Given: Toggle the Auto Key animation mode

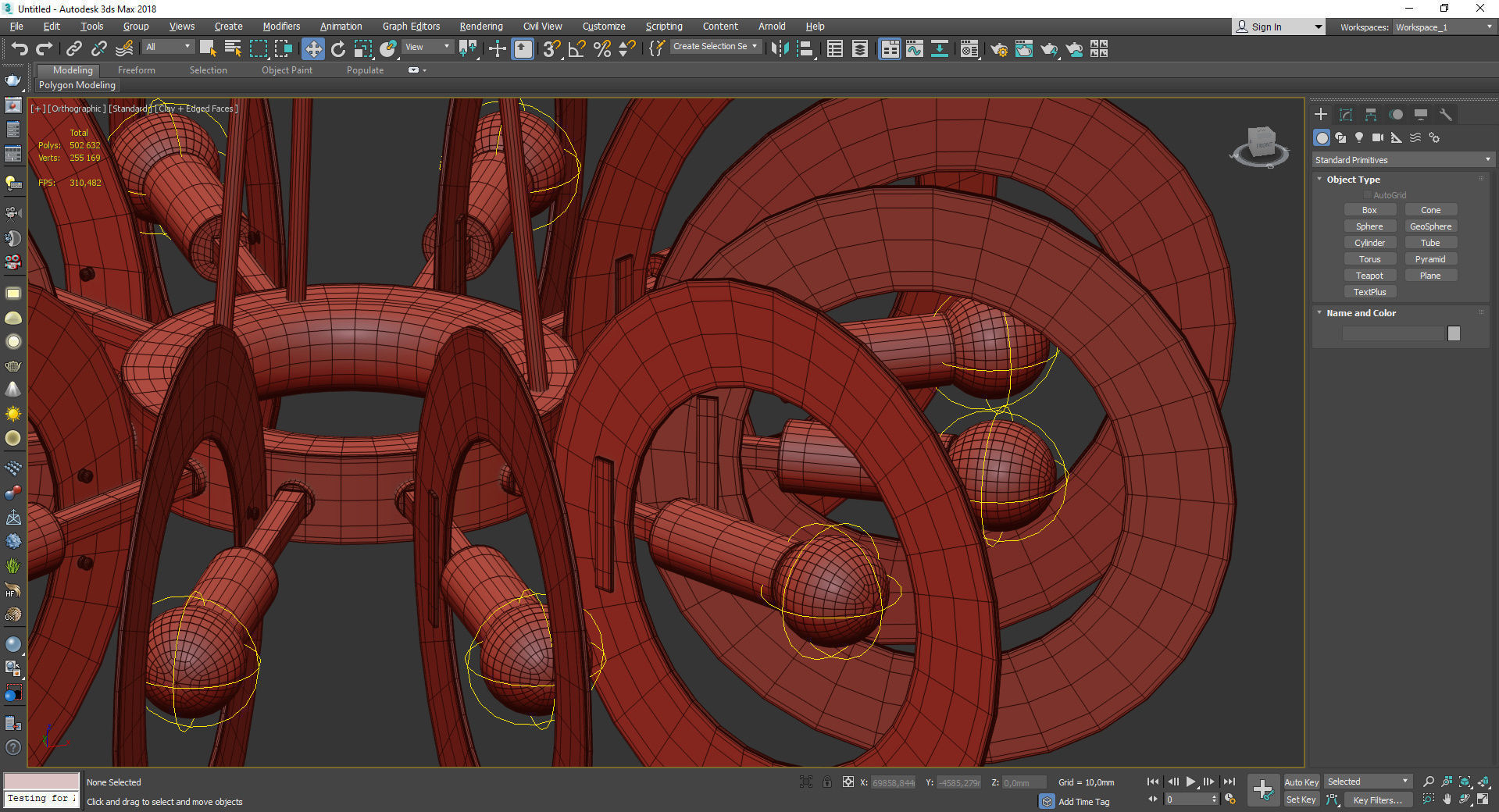Looking at the screenshot, I should [1301, 782].
